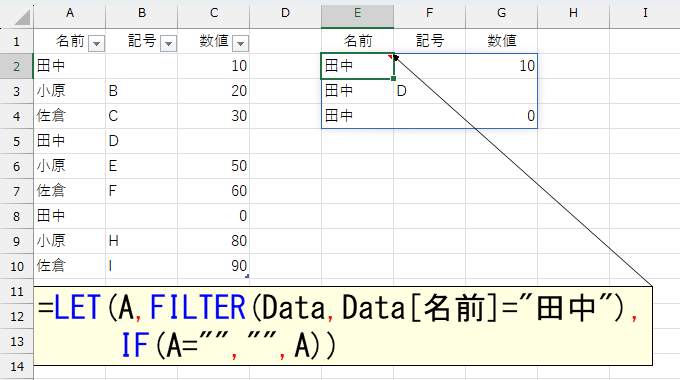The width and height of the screenshot is (680, 380).
Task: Open the 名前 filter dropdown
Action: (96, 43)
